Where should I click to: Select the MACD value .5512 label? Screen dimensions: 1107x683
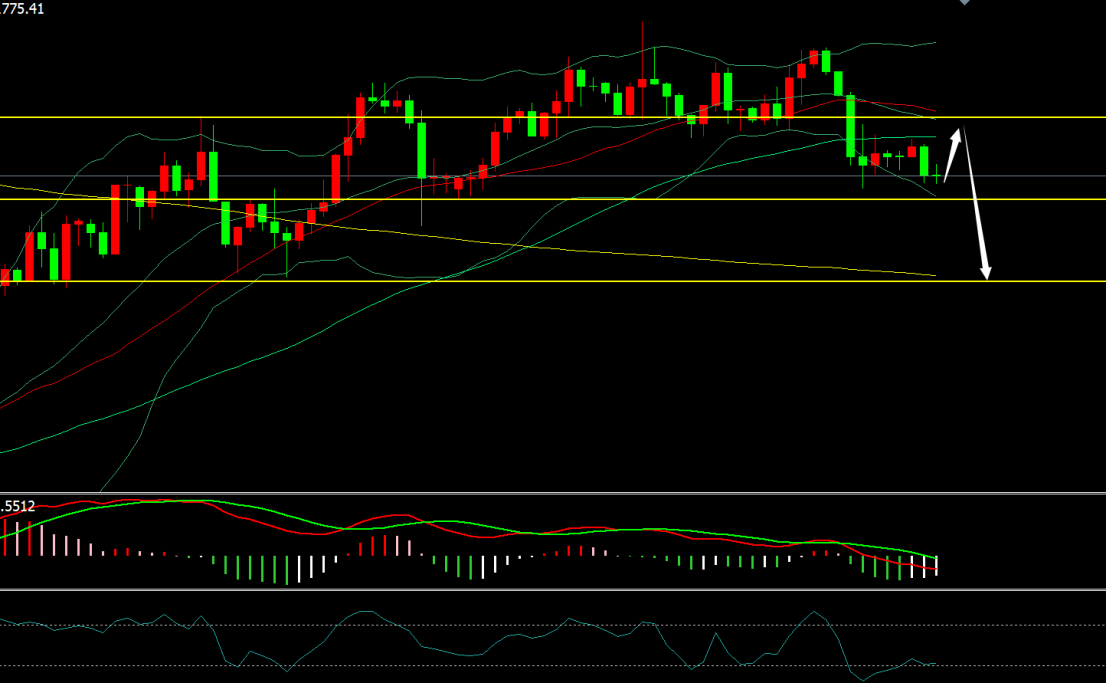pos(18,506)
